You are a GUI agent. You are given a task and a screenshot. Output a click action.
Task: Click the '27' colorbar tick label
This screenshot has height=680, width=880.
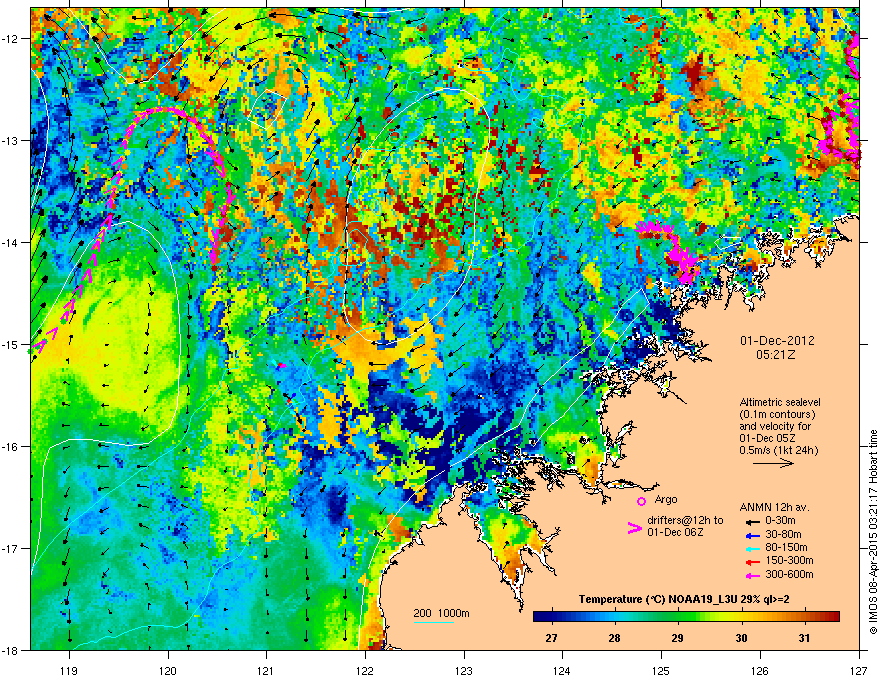(552, 638)
